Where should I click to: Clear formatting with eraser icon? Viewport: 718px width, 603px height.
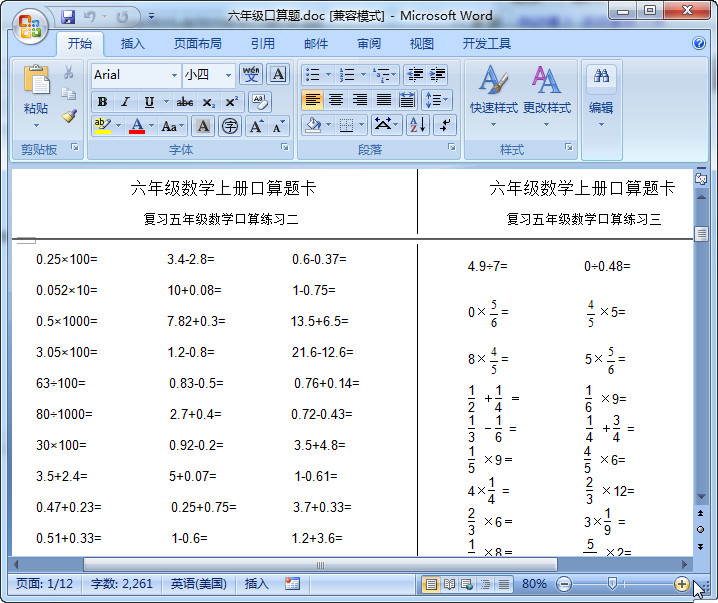(x=260, y=102)
